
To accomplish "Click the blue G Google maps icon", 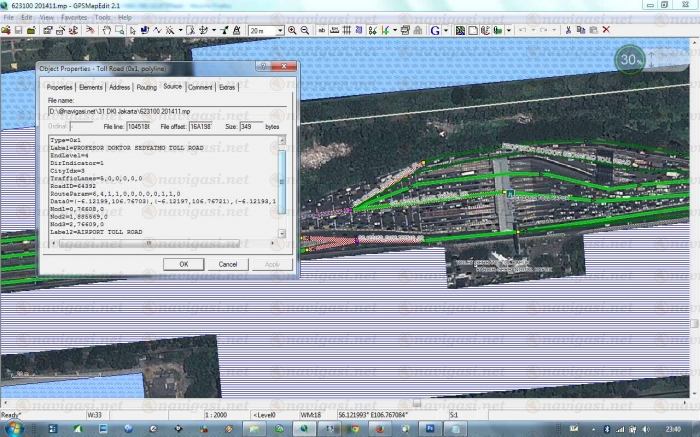I will point(435,31).
